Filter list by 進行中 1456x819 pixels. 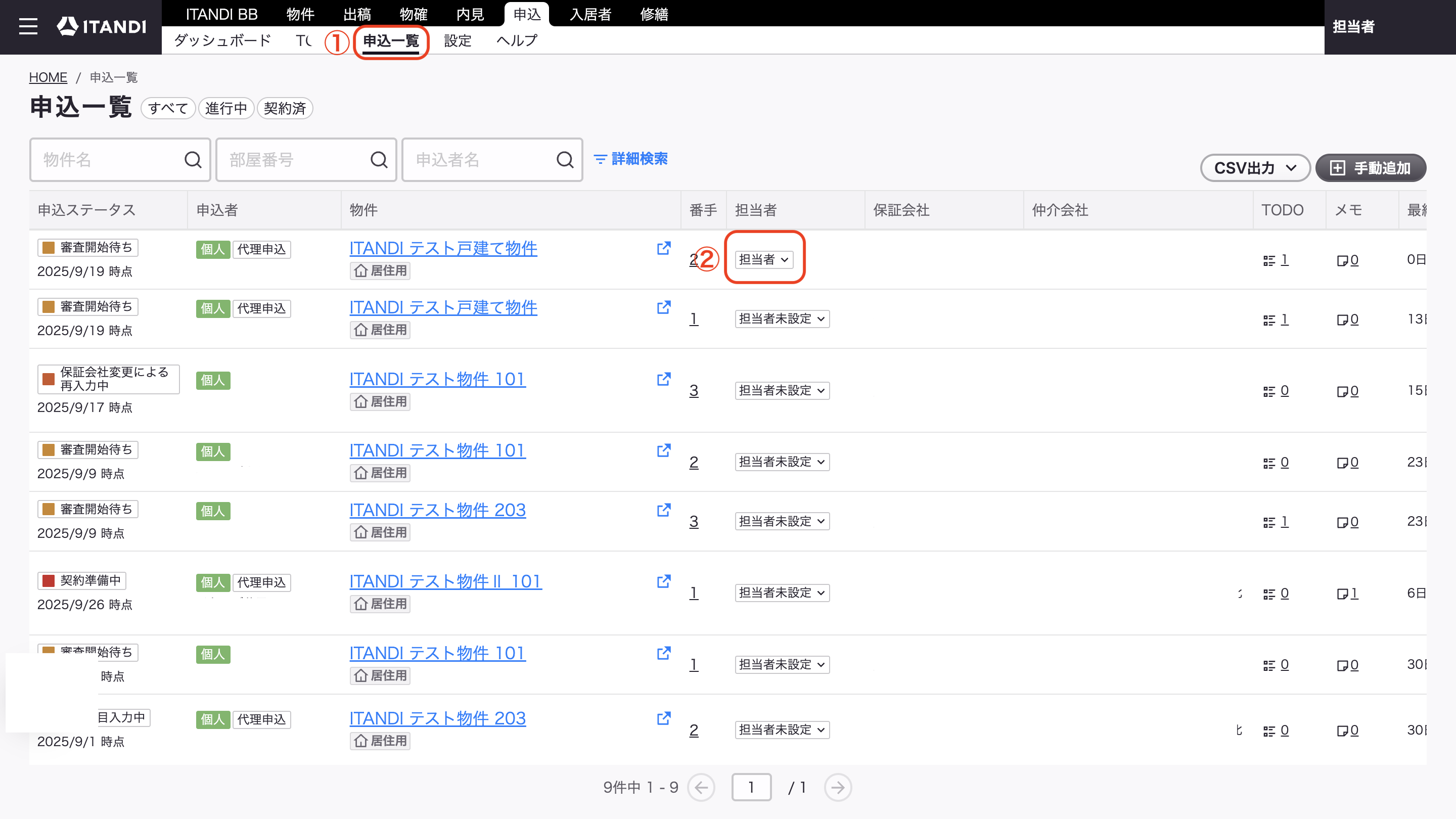click(226, 108)
